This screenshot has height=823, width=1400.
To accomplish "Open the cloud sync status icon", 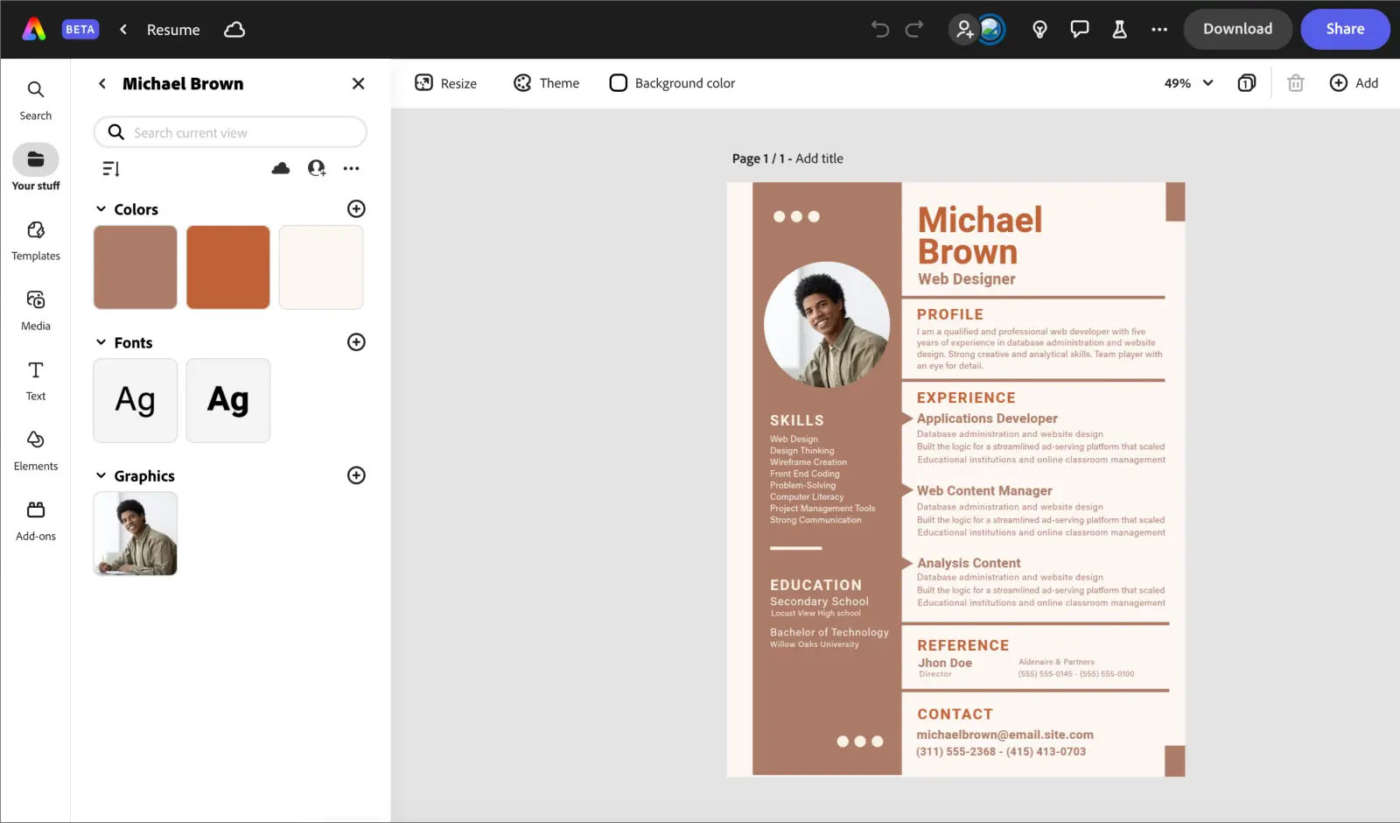I will click(234, 29).
